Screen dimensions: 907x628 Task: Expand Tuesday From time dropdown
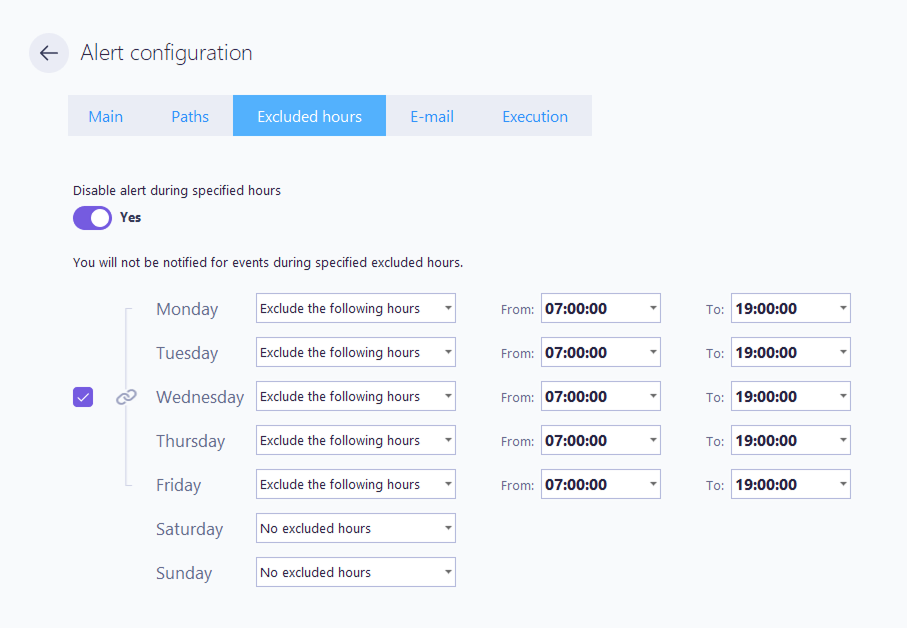[x=600, y=352]
